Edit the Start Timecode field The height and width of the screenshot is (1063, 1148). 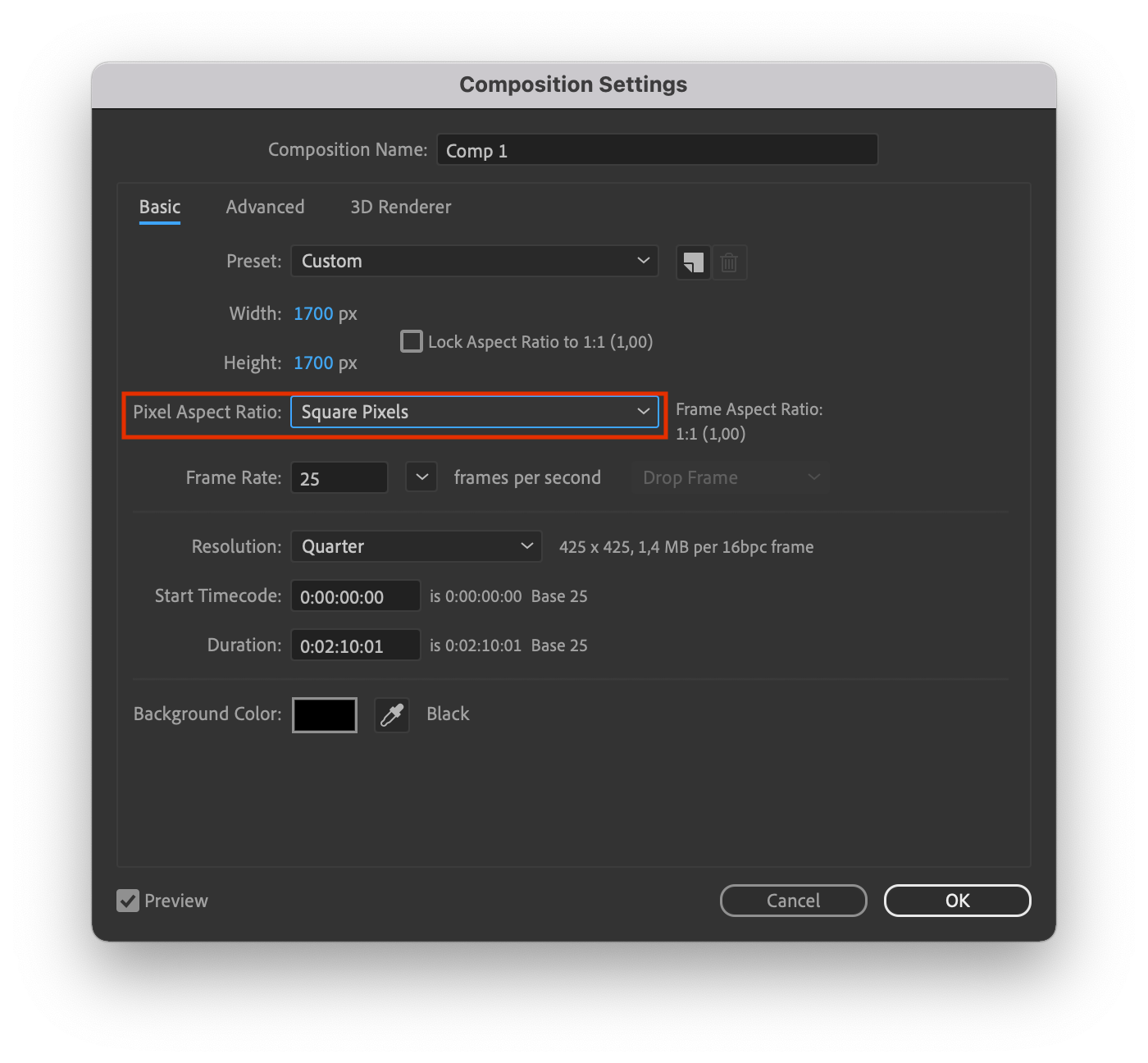pos(355,595)
